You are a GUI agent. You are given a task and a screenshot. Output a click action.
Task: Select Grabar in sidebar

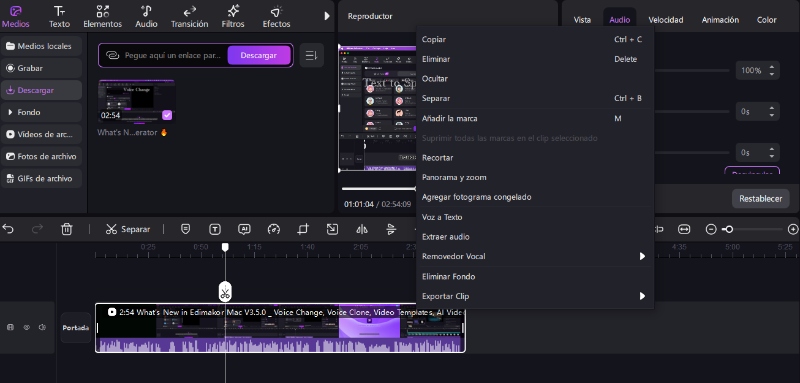tap(41, 68)
